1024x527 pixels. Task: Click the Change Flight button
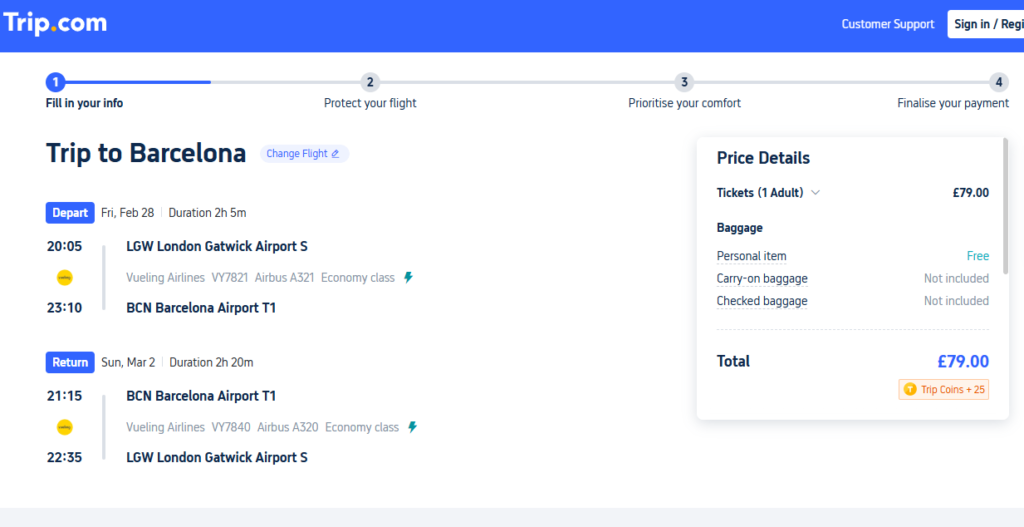click(x=304, y=154)
